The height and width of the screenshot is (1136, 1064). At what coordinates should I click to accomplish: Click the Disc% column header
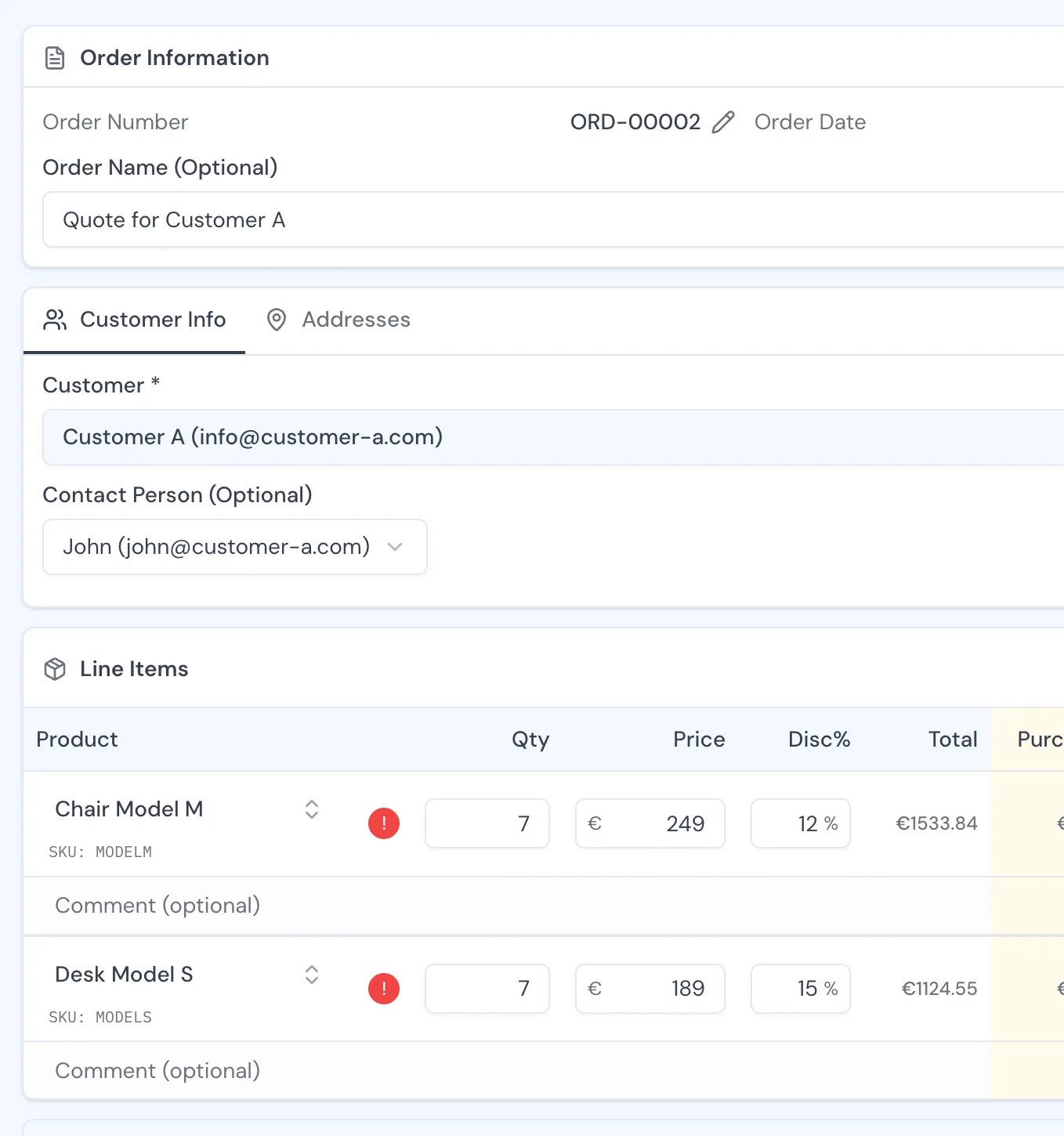(x=819, y=740)
